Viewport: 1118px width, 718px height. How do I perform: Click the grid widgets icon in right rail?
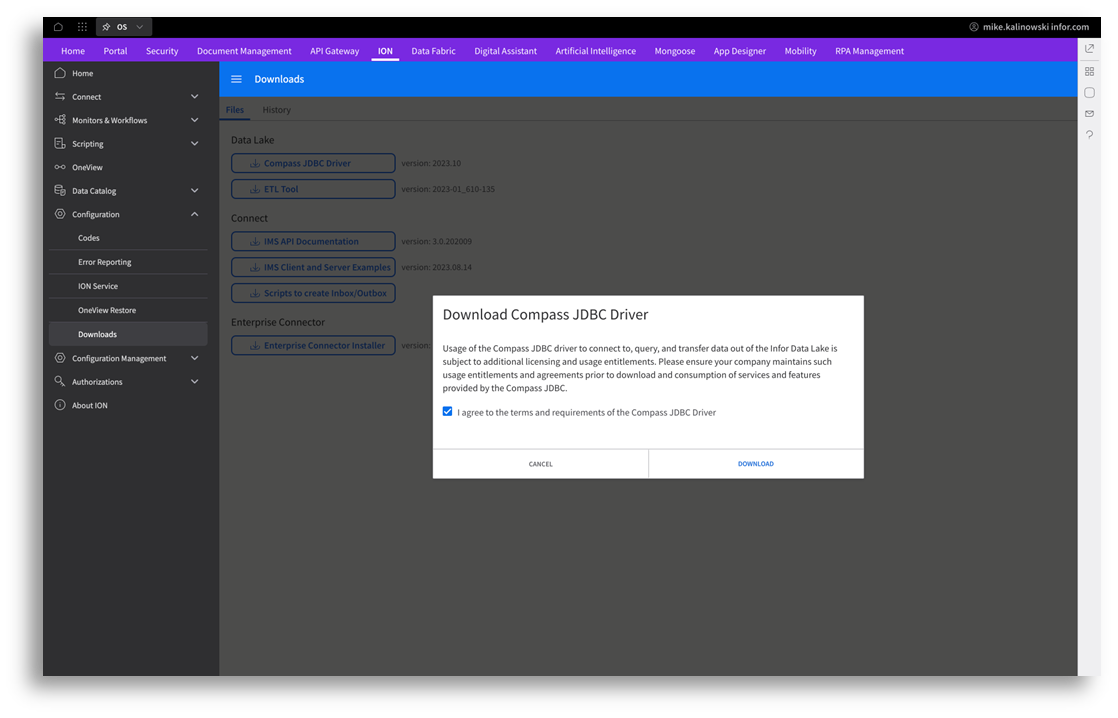[x=1089, y=71]
